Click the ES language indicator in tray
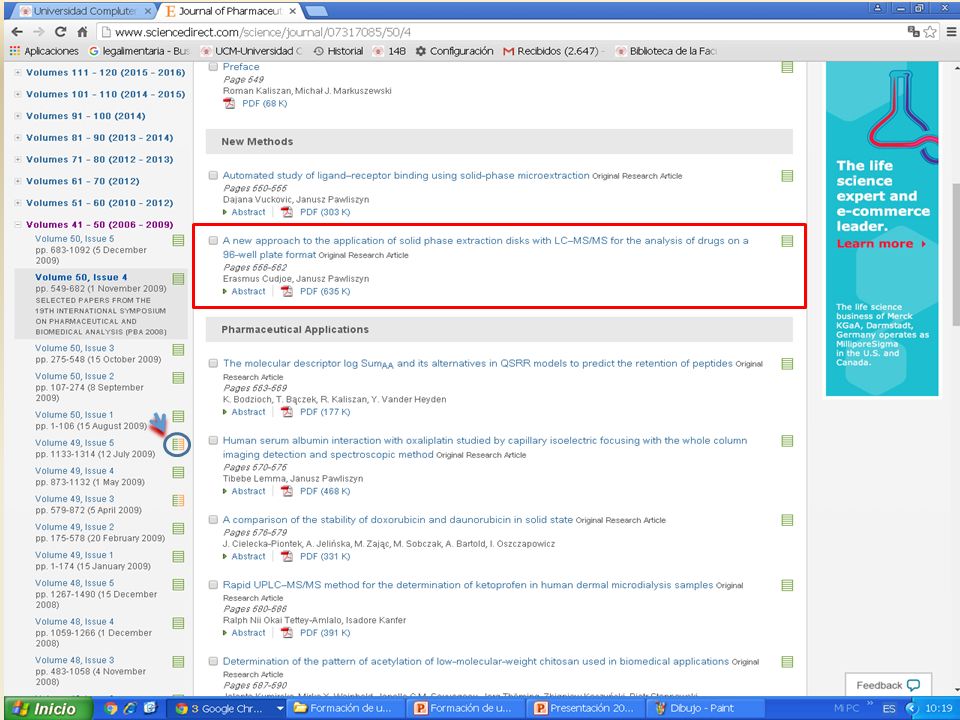This screenshot has height=720, width=960. 889,709
